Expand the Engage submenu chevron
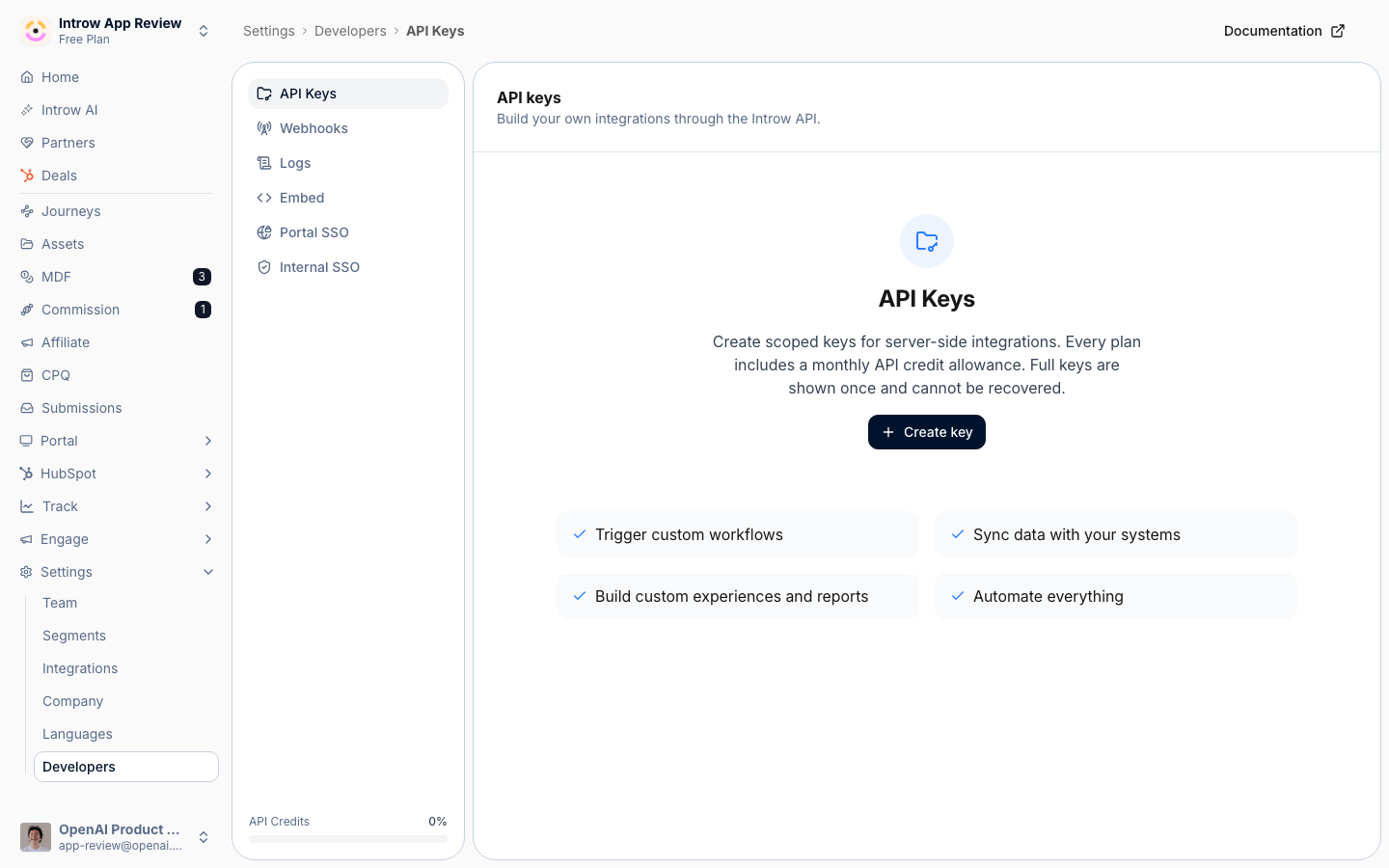The image size is (1389, 868). pos(208,539)
